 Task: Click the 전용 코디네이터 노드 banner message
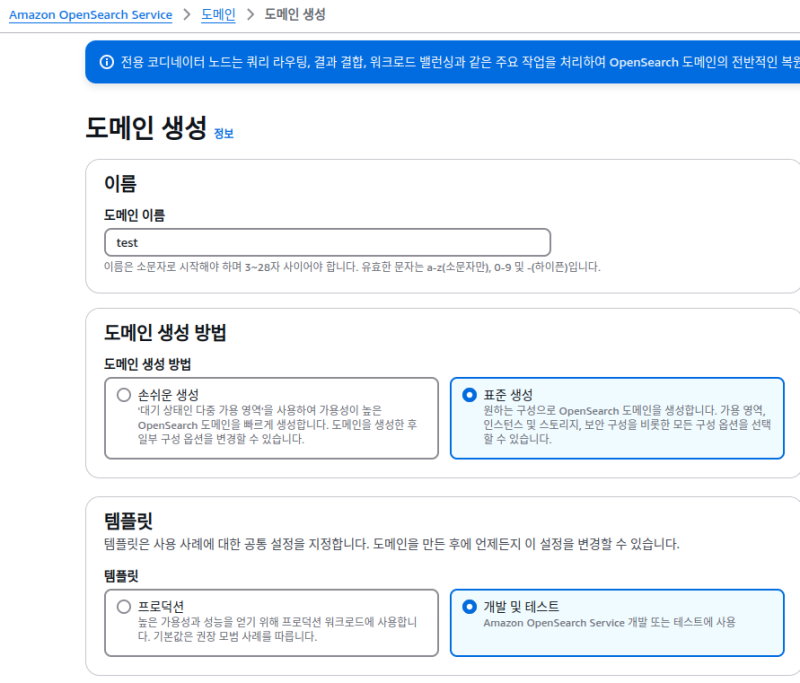tap(459, 62)
